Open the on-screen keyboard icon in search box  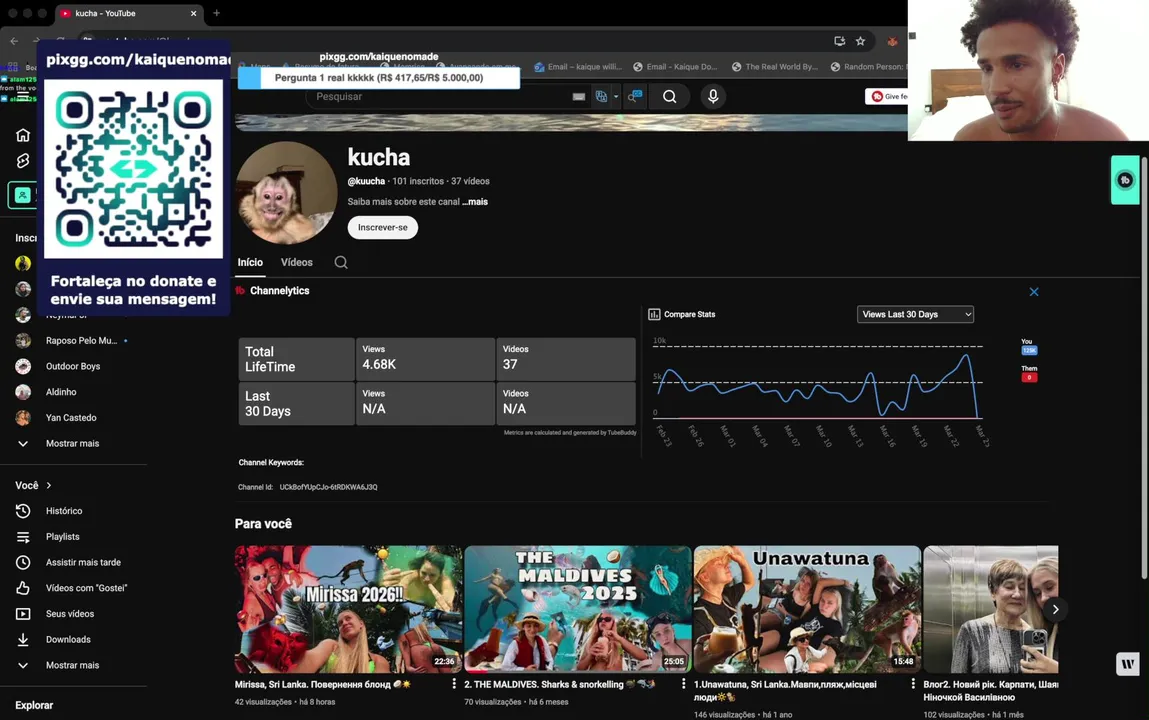578,97
